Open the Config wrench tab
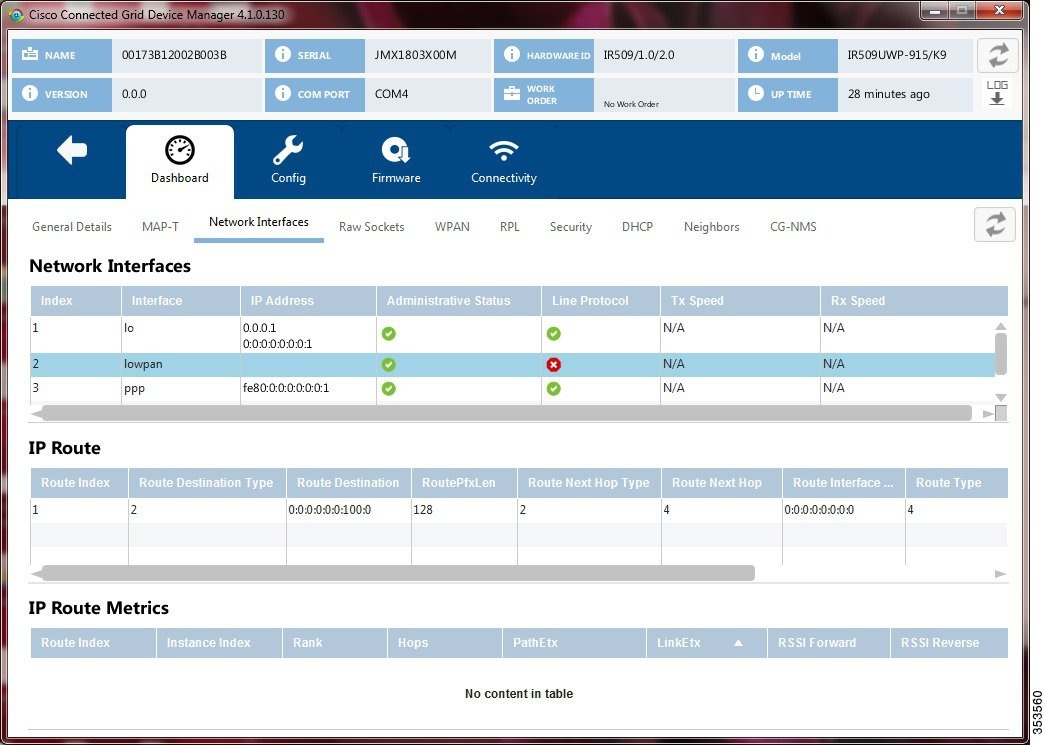Screen dimensions: 1045x745 [x=288, y=161]
